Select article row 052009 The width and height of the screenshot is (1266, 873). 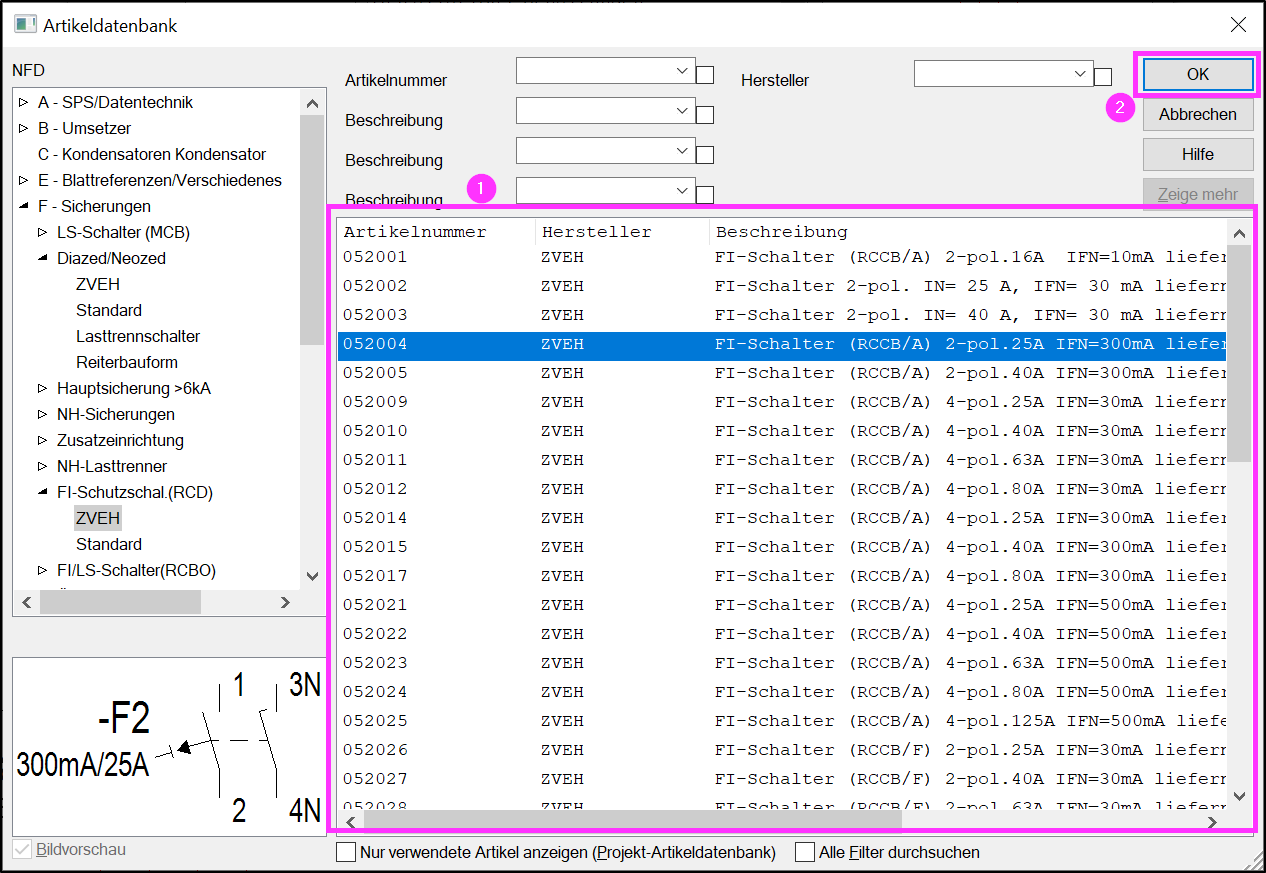782,401
